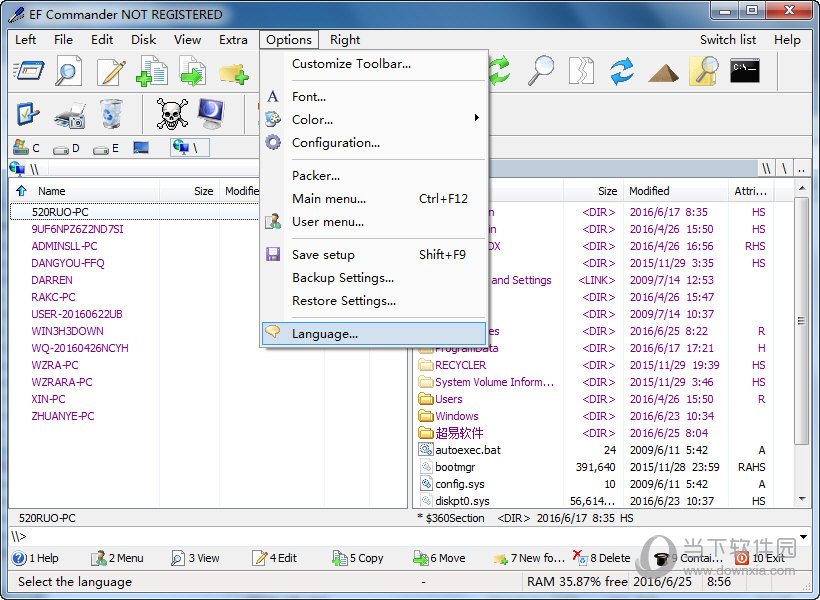
Task: Open the File menu
Action: (63, 40)
